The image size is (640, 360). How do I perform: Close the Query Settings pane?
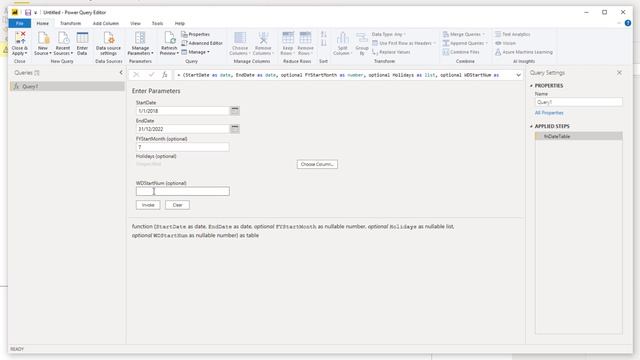(619, 73)
